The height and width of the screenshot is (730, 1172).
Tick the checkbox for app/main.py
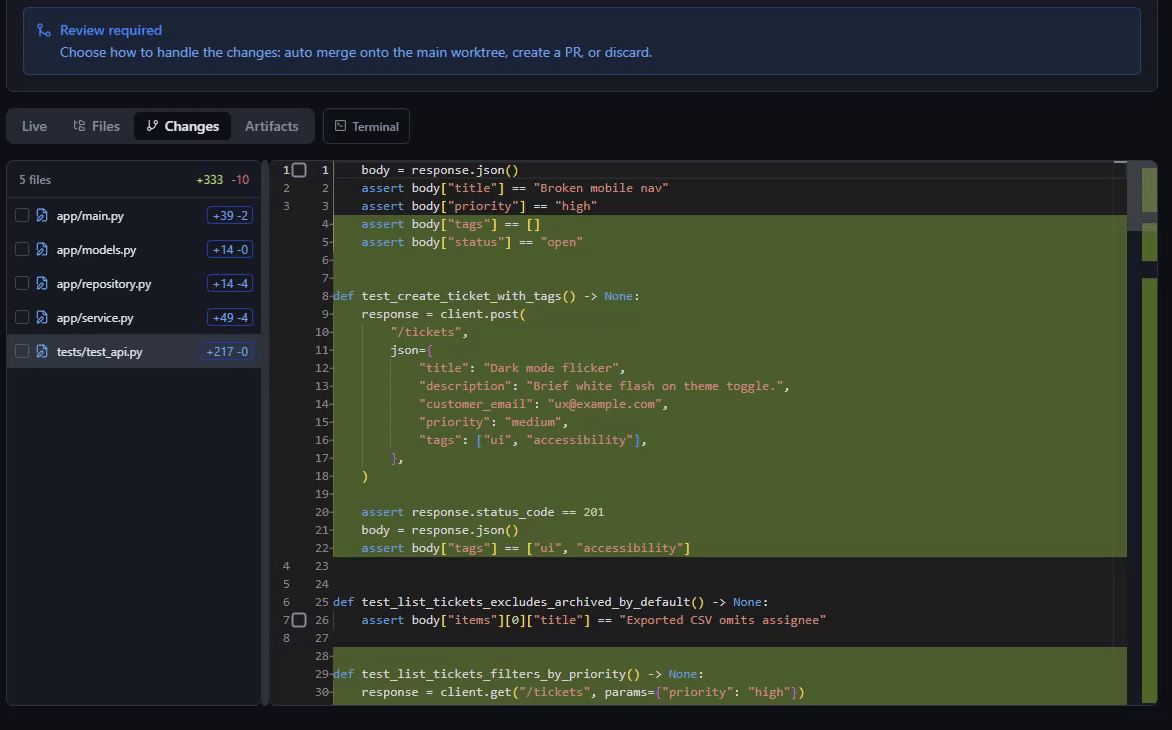pyautogui.click(x=22, y=216)
